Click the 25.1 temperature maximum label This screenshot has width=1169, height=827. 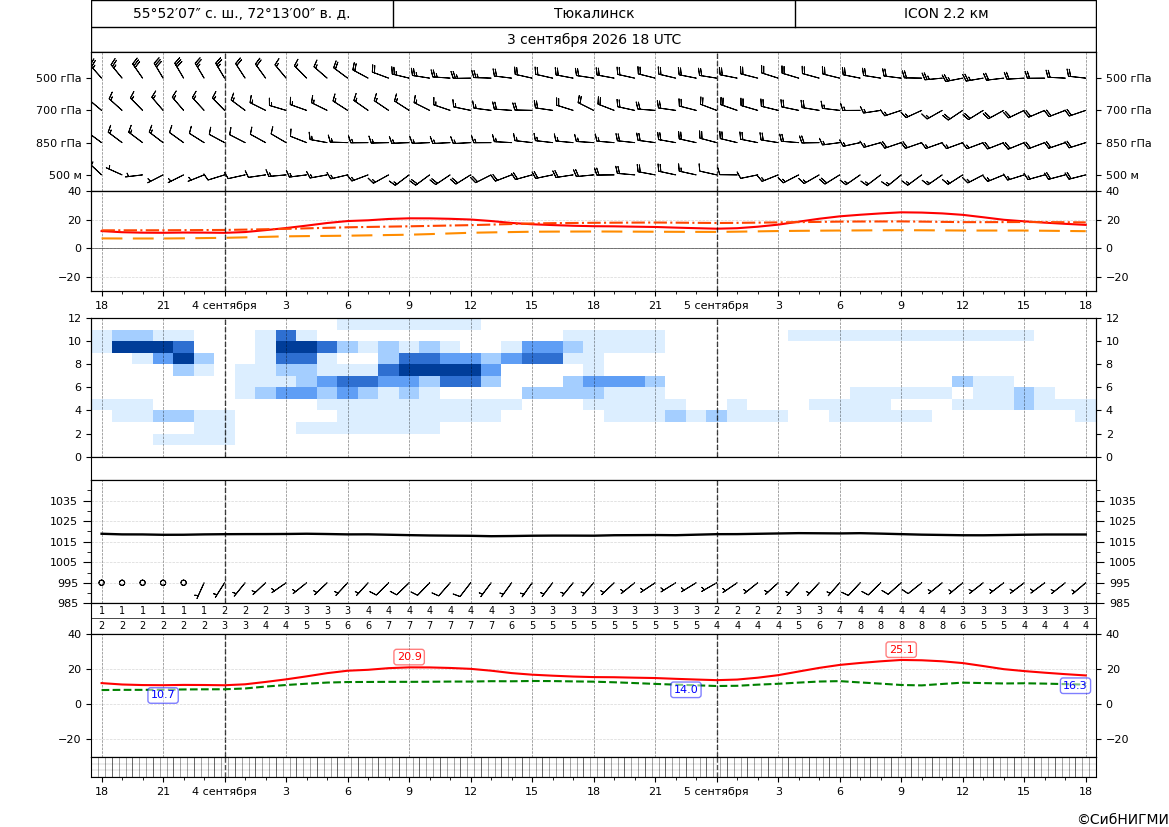(901, 649)
